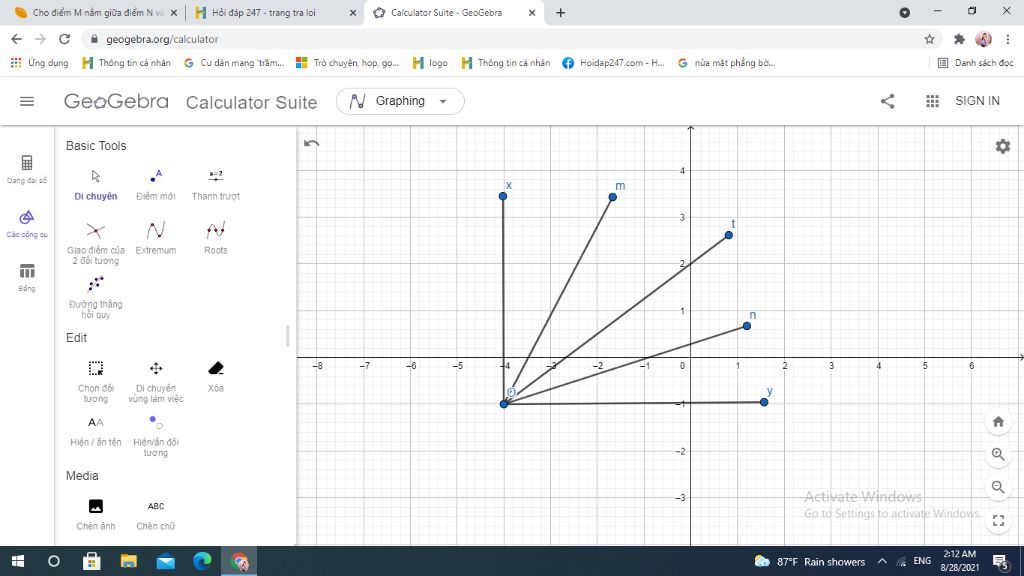1024x576 pixels.
Task: Open the Bảng table view
Action: [27, 278]
